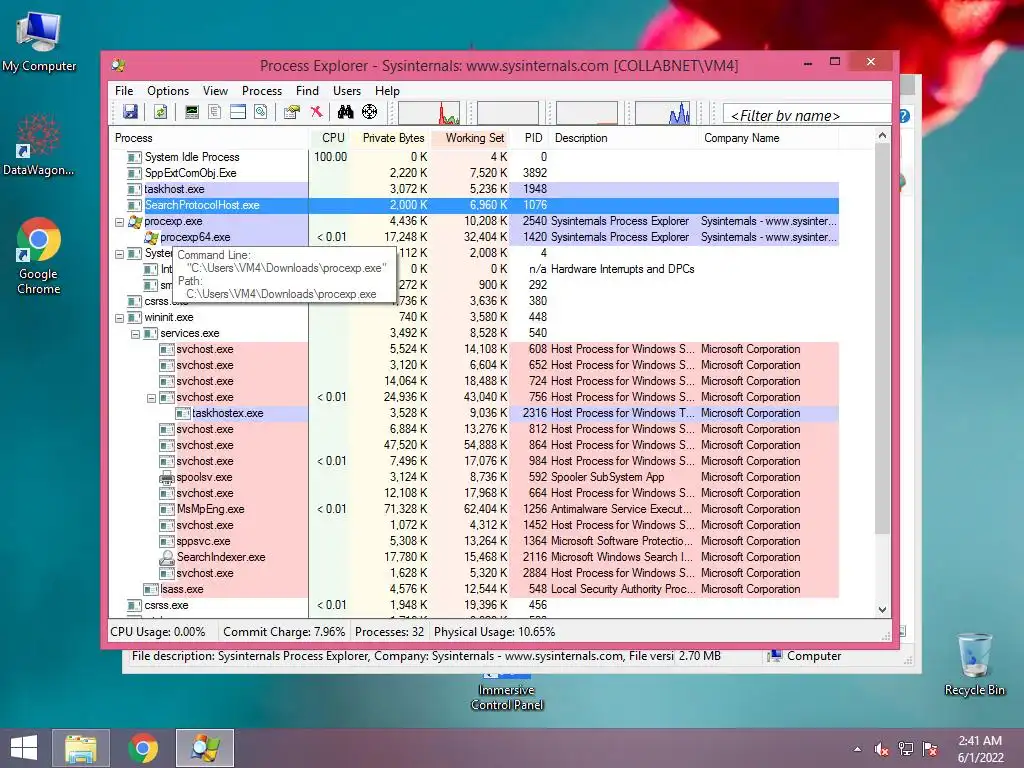
Task: Open the Properties toolbar icon
Action: [x=291, y=112]
